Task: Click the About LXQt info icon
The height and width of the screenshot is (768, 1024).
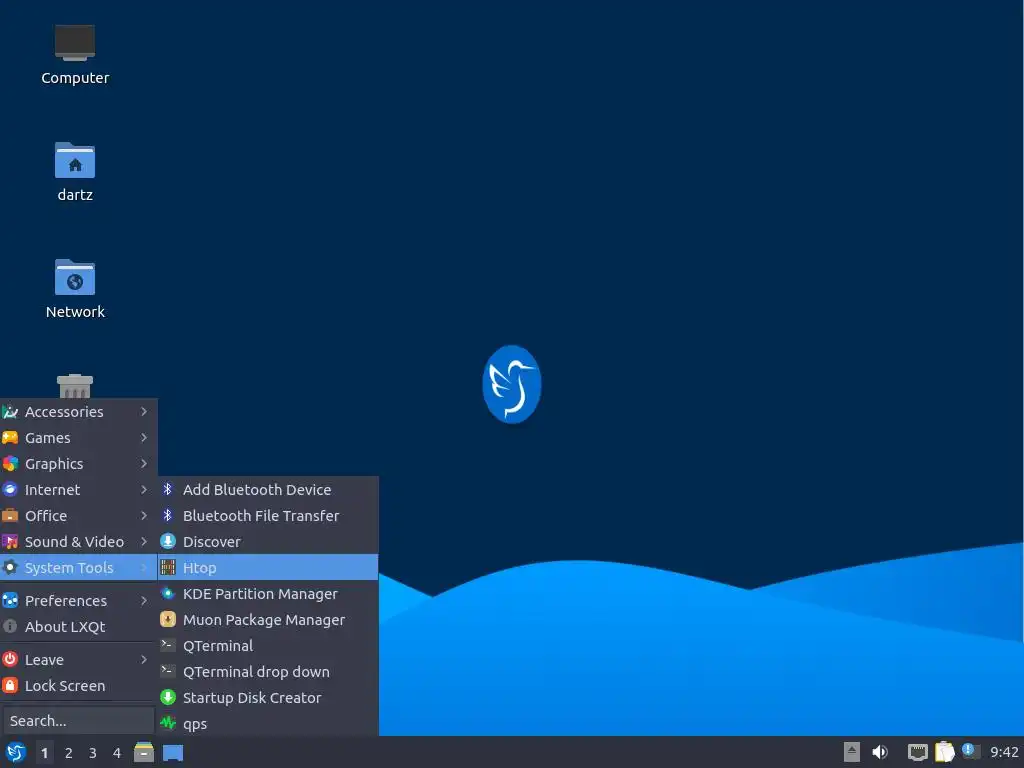Action: [x=10, y=626]
